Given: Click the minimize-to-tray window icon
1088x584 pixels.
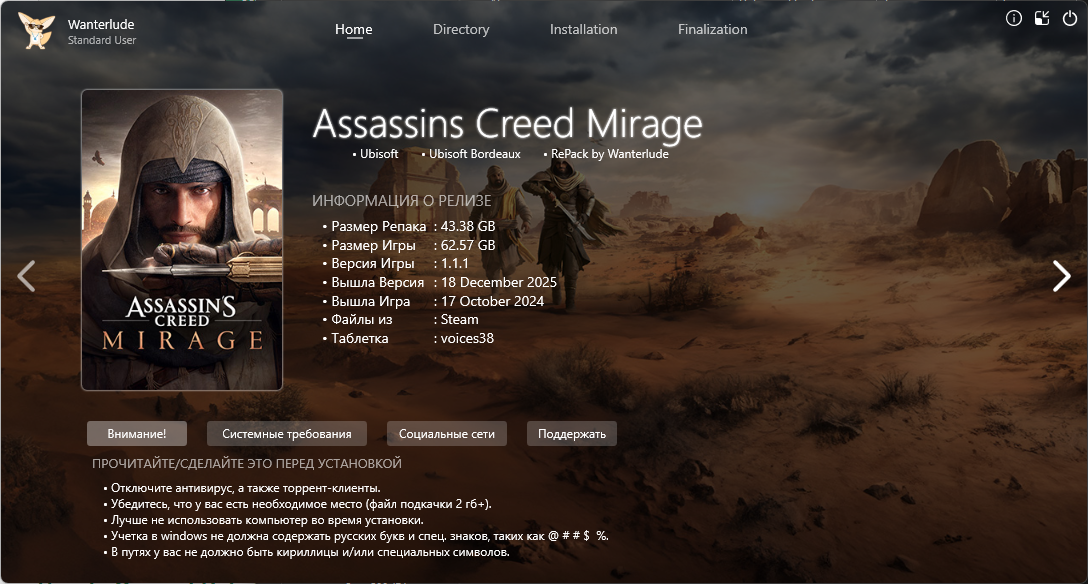Looking at the screenshot, I should (1042, 19).
